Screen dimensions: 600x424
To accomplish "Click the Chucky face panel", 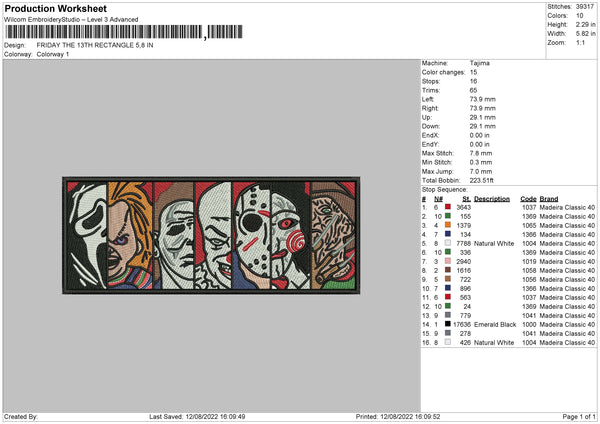I will tap(128, 237).
